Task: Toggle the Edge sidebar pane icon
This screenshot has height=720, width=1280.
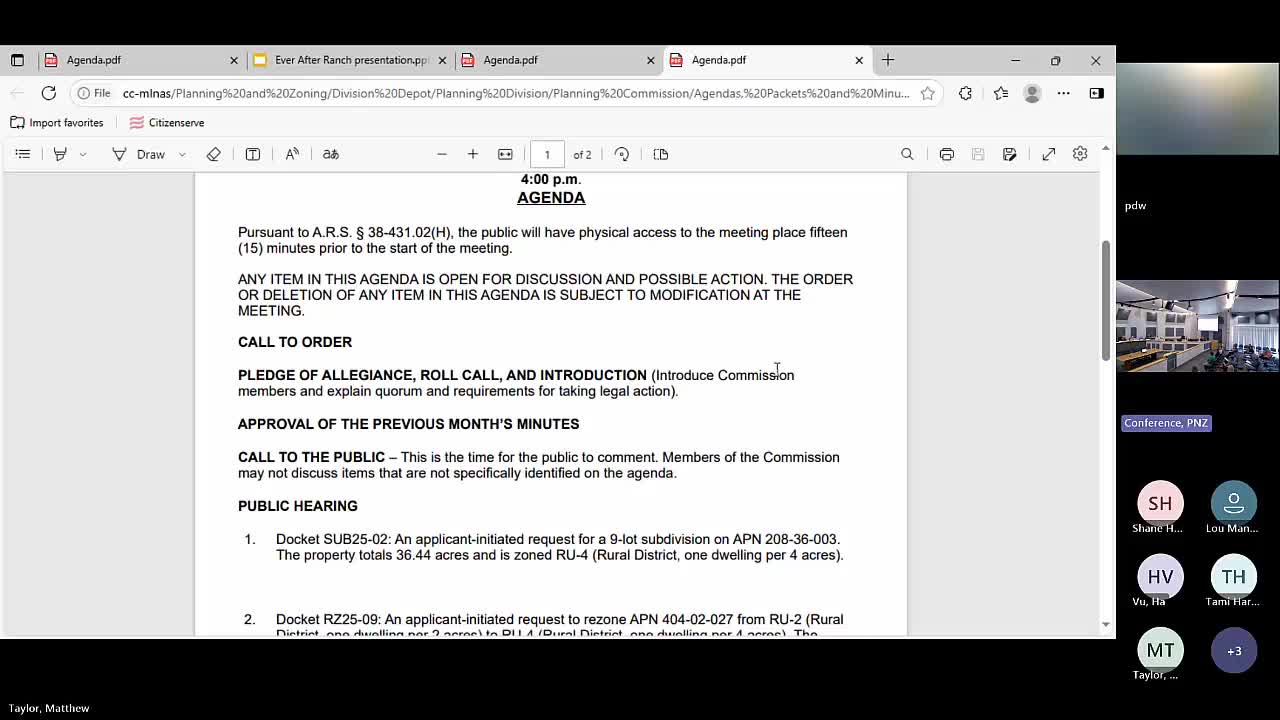Action: (x=1096, y=93)
